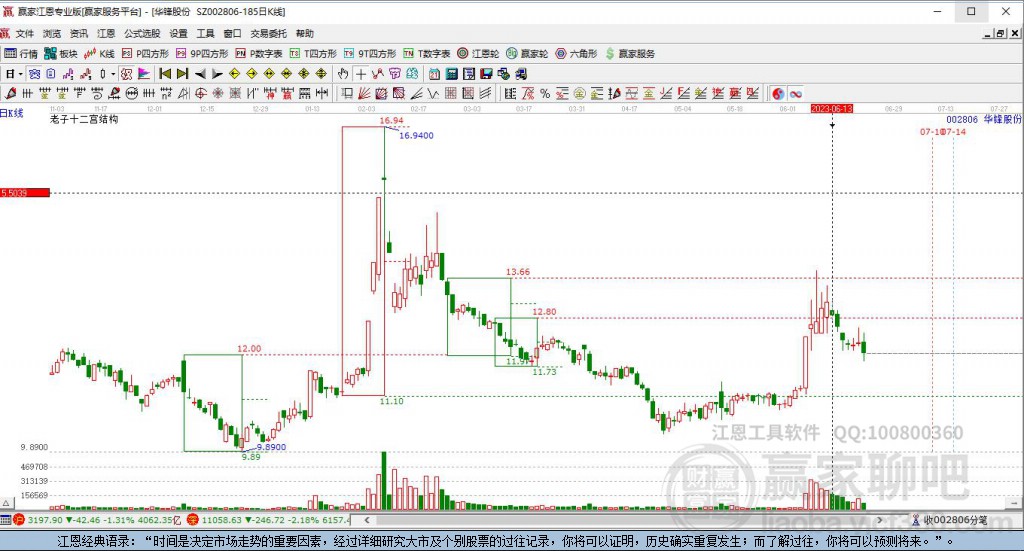Click the red grid square icon
The height and width of the screenshot is (551, 1024).
point(451,93)
